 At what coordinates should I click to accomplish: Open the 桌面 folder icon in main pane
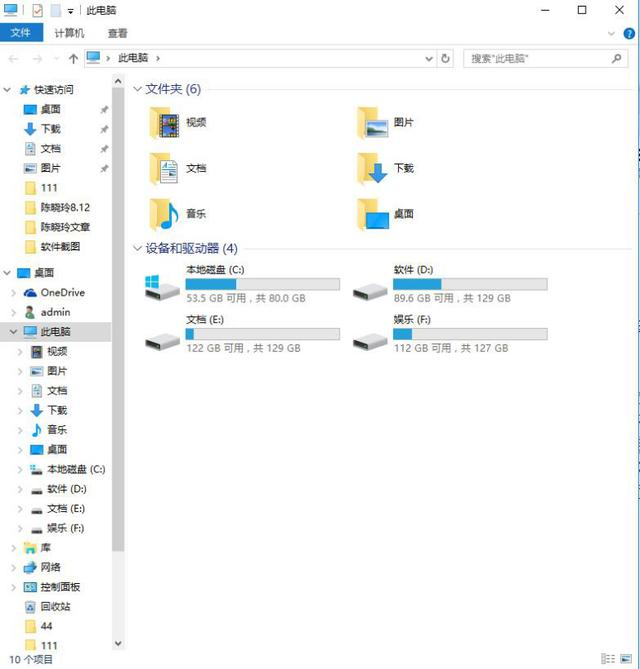click(373, 214)
